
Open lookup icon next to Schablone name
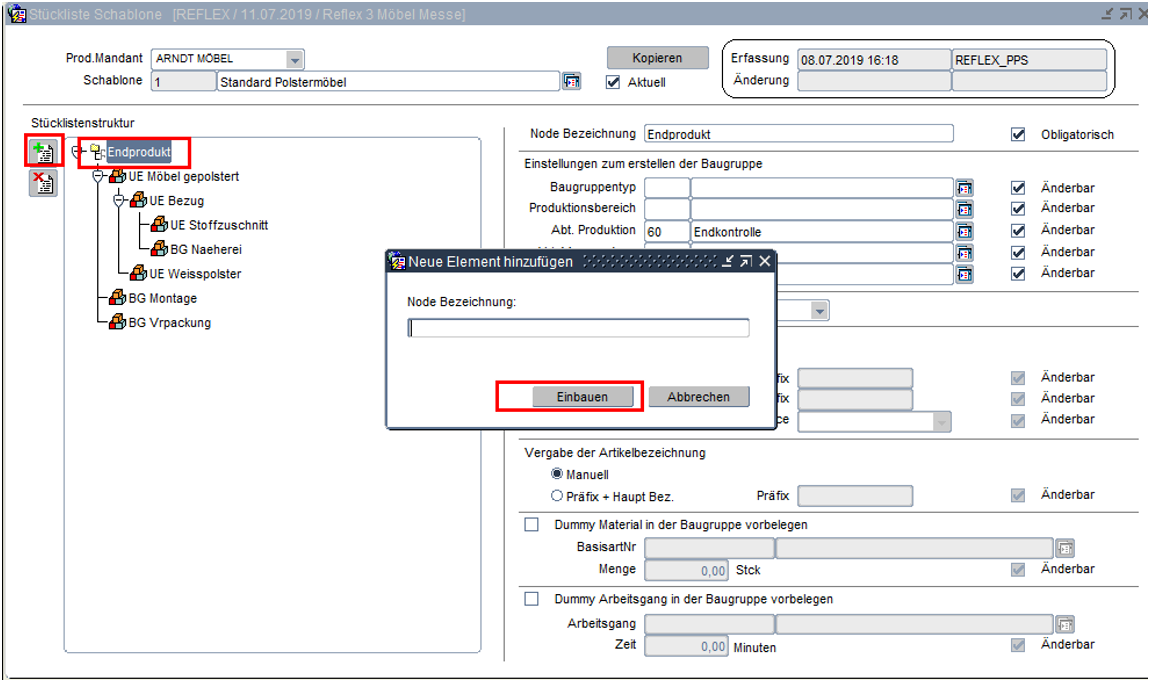[572, 82]
